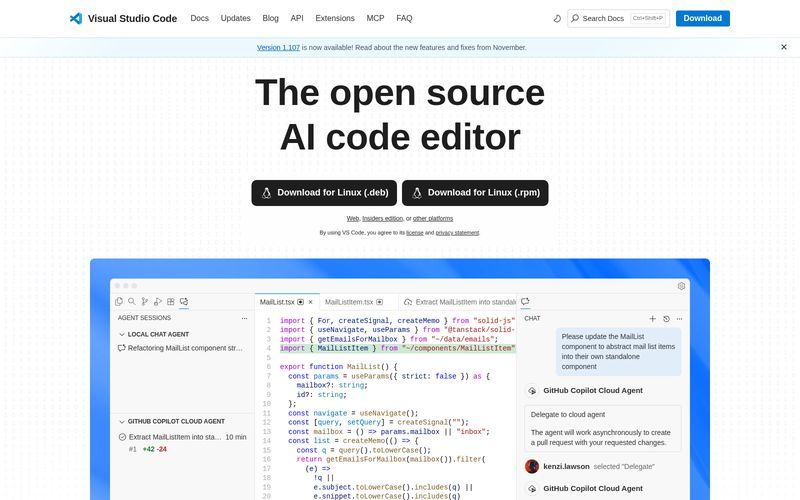Click the first GitHub Copilot Cloud Agent avatar icon

532,390
